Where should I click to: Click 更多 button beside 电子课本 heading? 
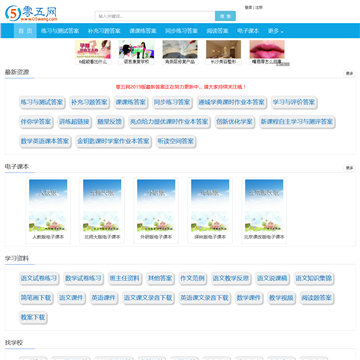pyautogui.click(x=349, y=168)
